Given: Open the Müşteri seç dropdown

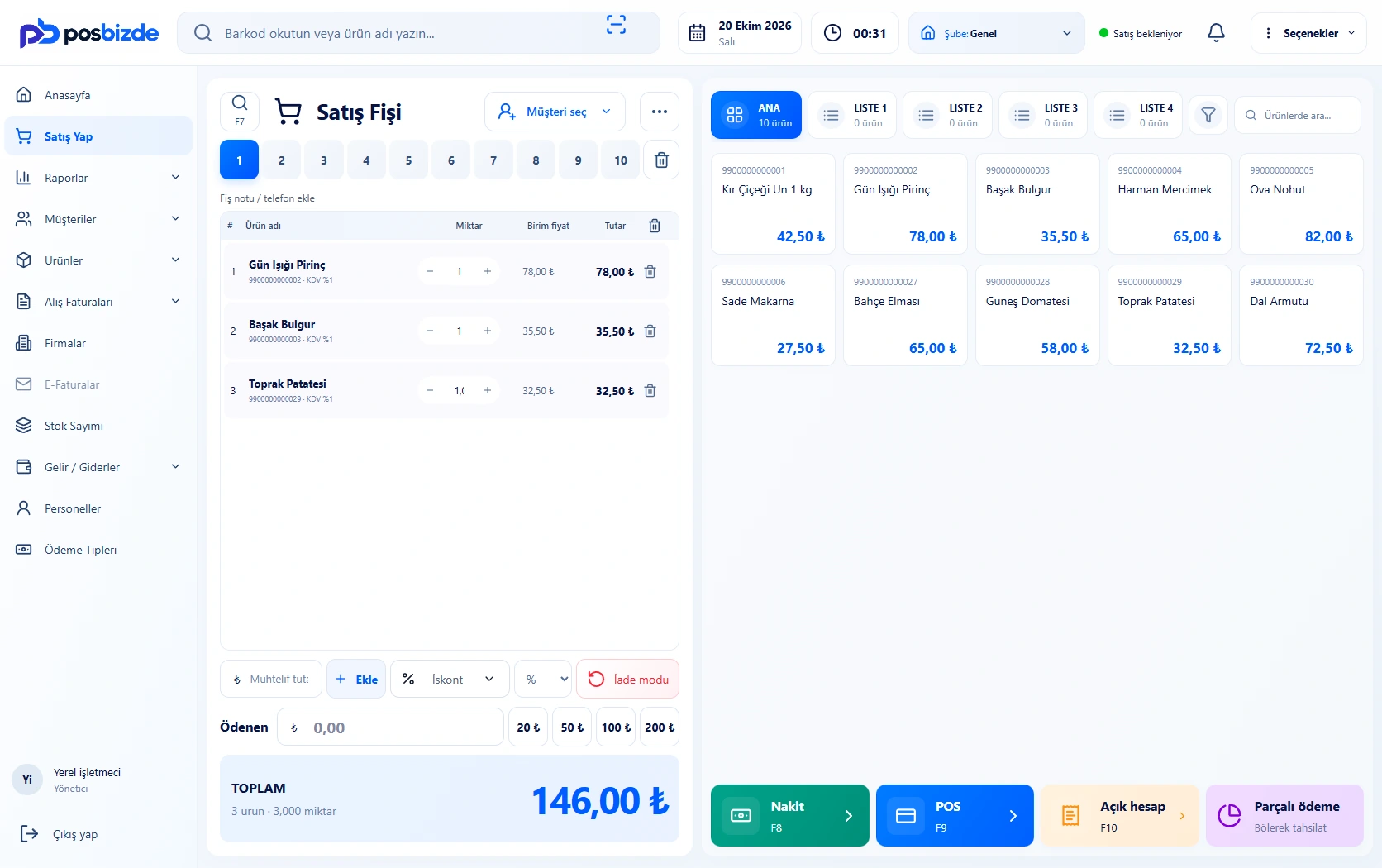Looking at the screenshot, I should pyautogui.click(x=555, y=112).
